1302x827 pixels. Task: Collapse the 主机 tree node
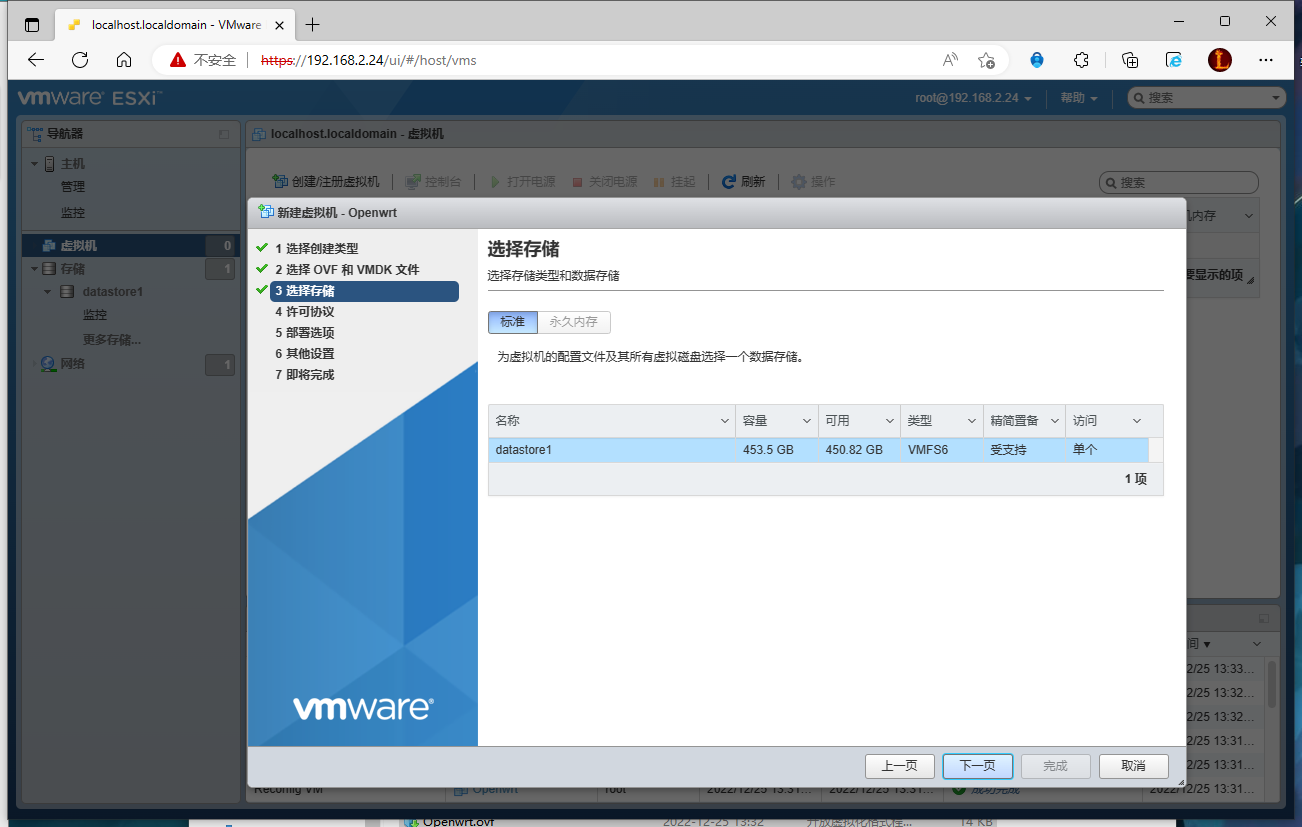(34, 164)
